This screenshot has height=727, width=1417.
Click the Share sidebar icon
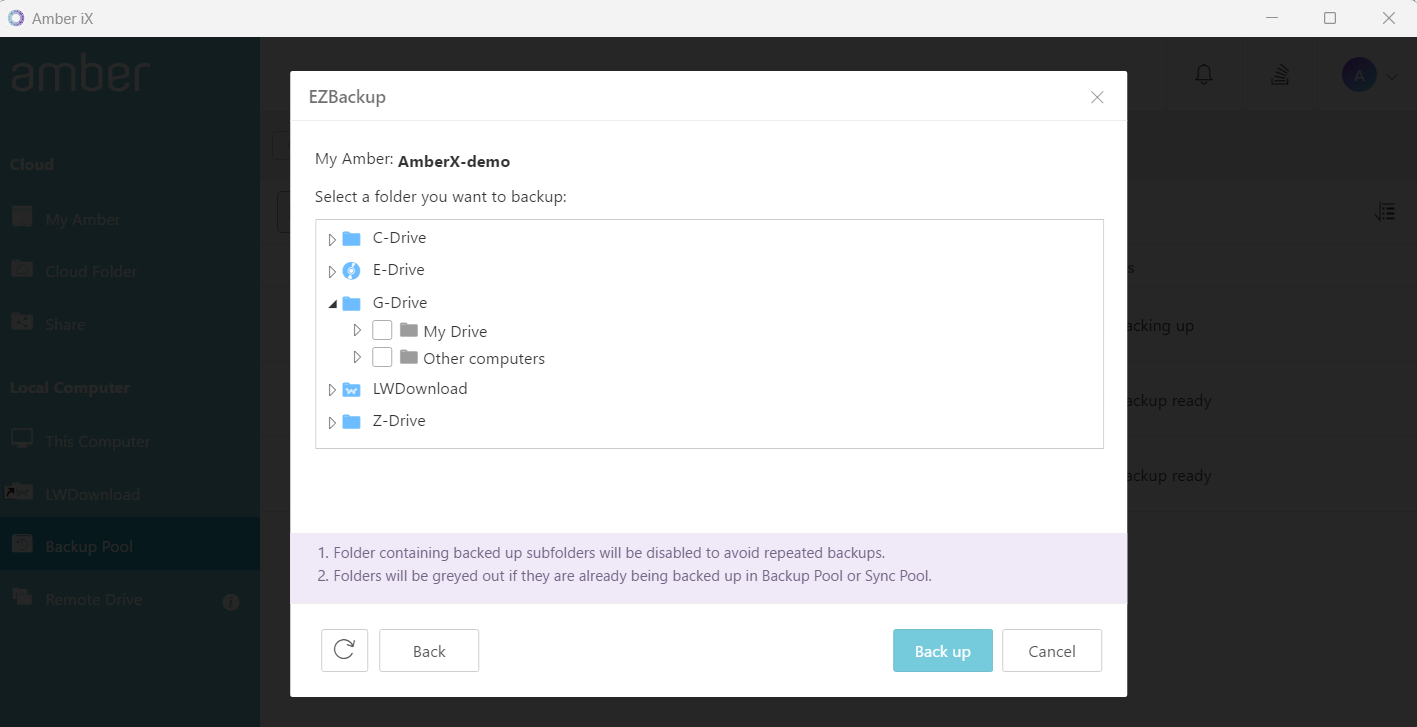(22, 322)
